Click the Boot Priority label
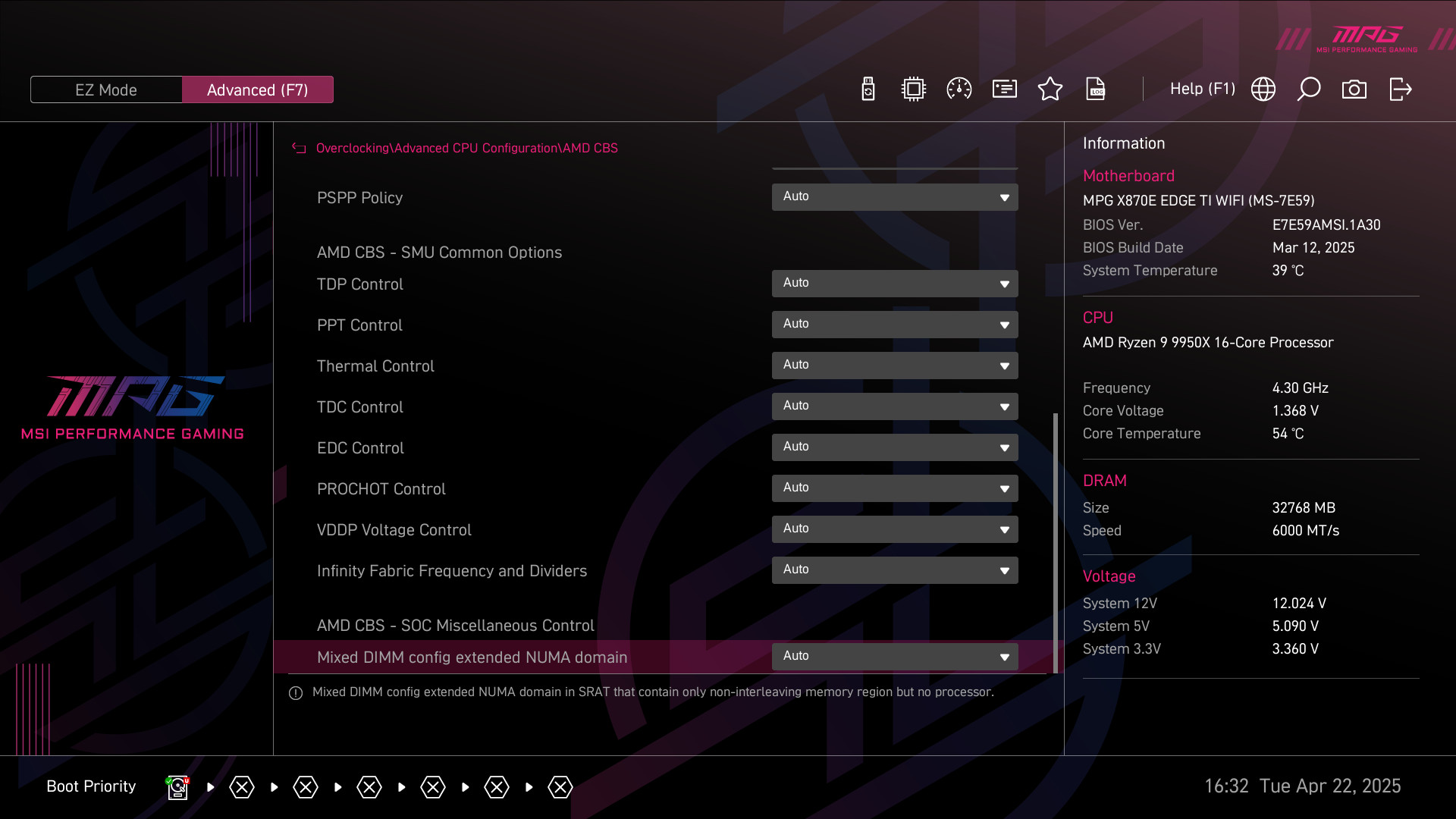The width and height of the screenshot is (1456, 819). pyautogui.click(x=91, y=786)
